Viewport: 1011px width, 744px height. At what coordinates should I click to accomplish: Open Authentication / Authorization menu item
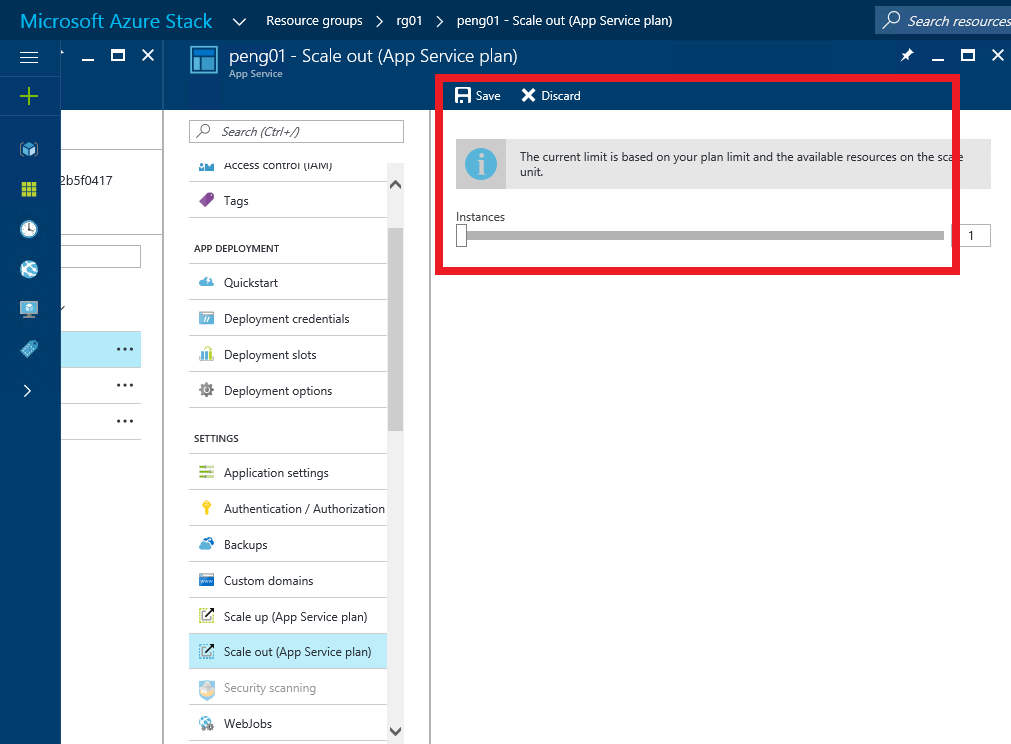[288, 508]
